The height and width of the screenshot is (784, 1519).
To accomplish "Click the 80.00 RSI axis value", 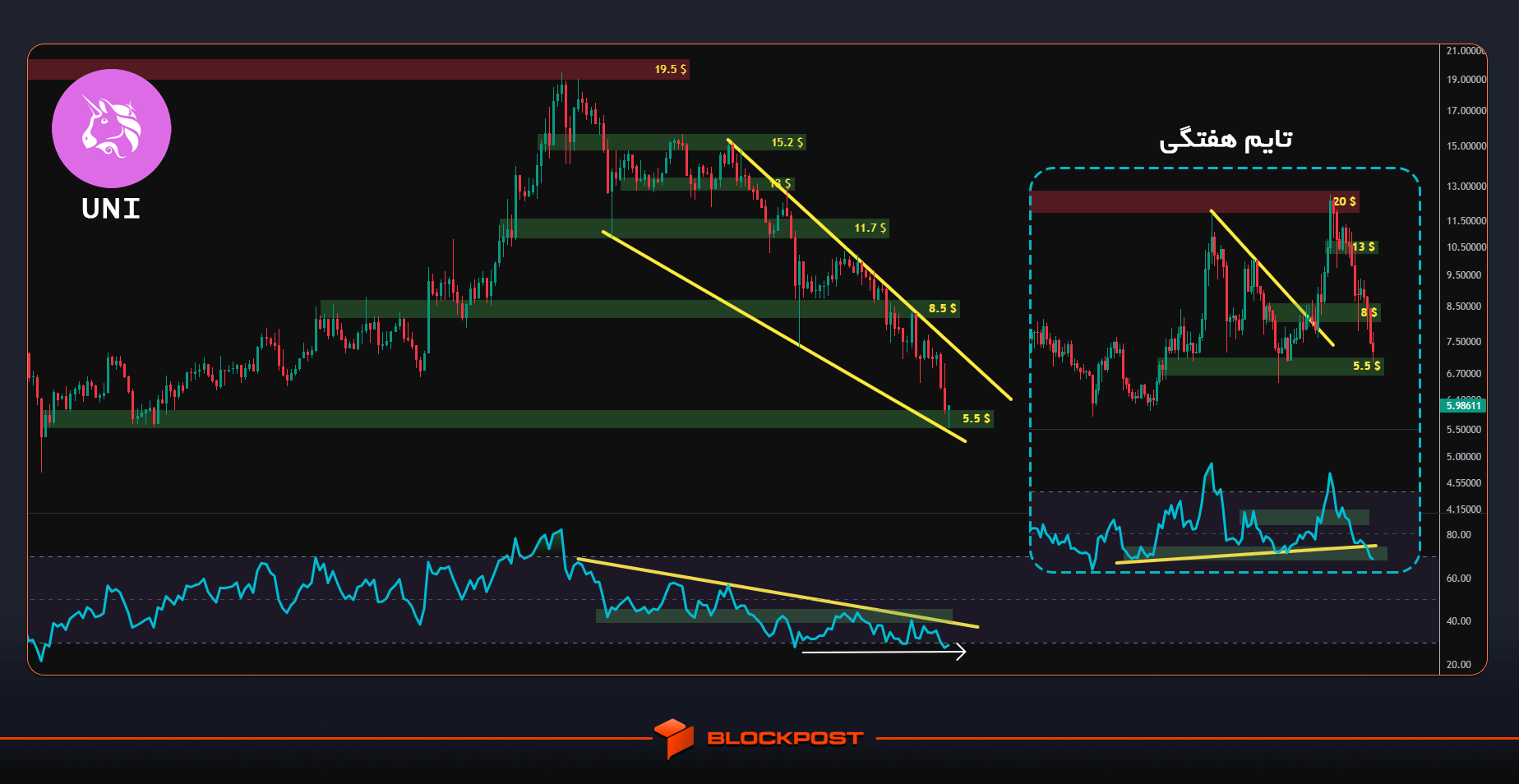I will [1458, 535].
